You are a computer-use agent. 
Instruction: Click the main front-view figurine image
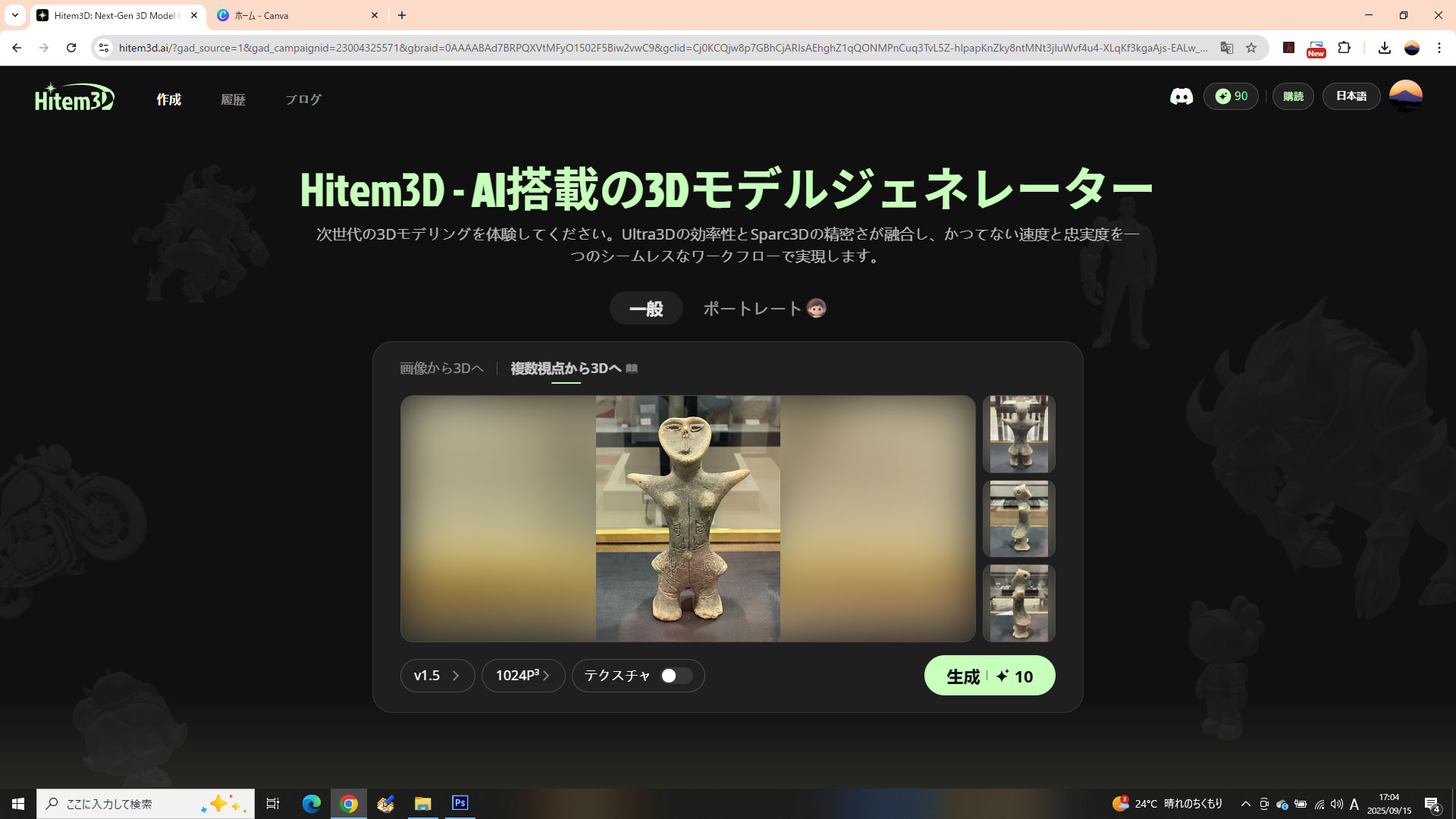(x=688, y=519)
